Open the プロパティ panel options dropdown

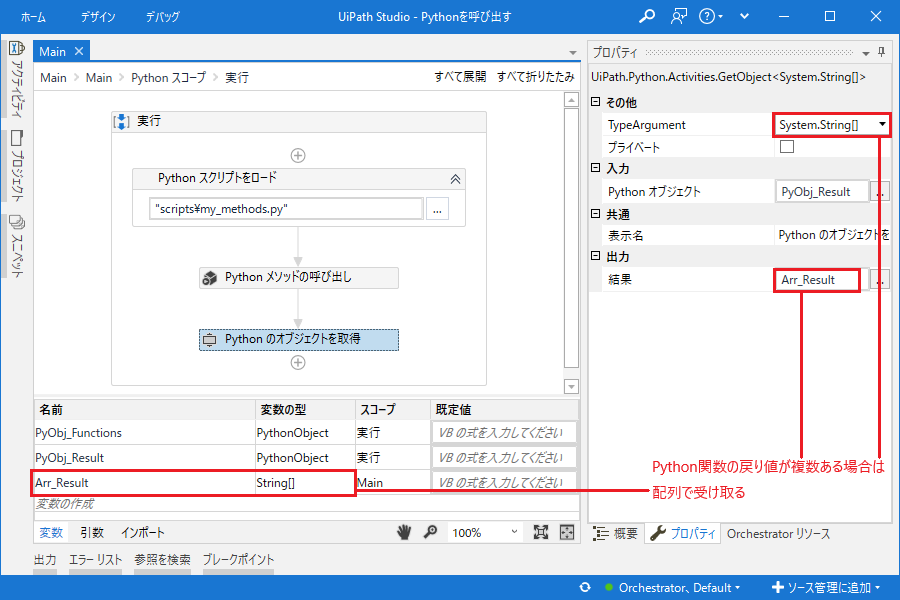(x=866, y=53)
